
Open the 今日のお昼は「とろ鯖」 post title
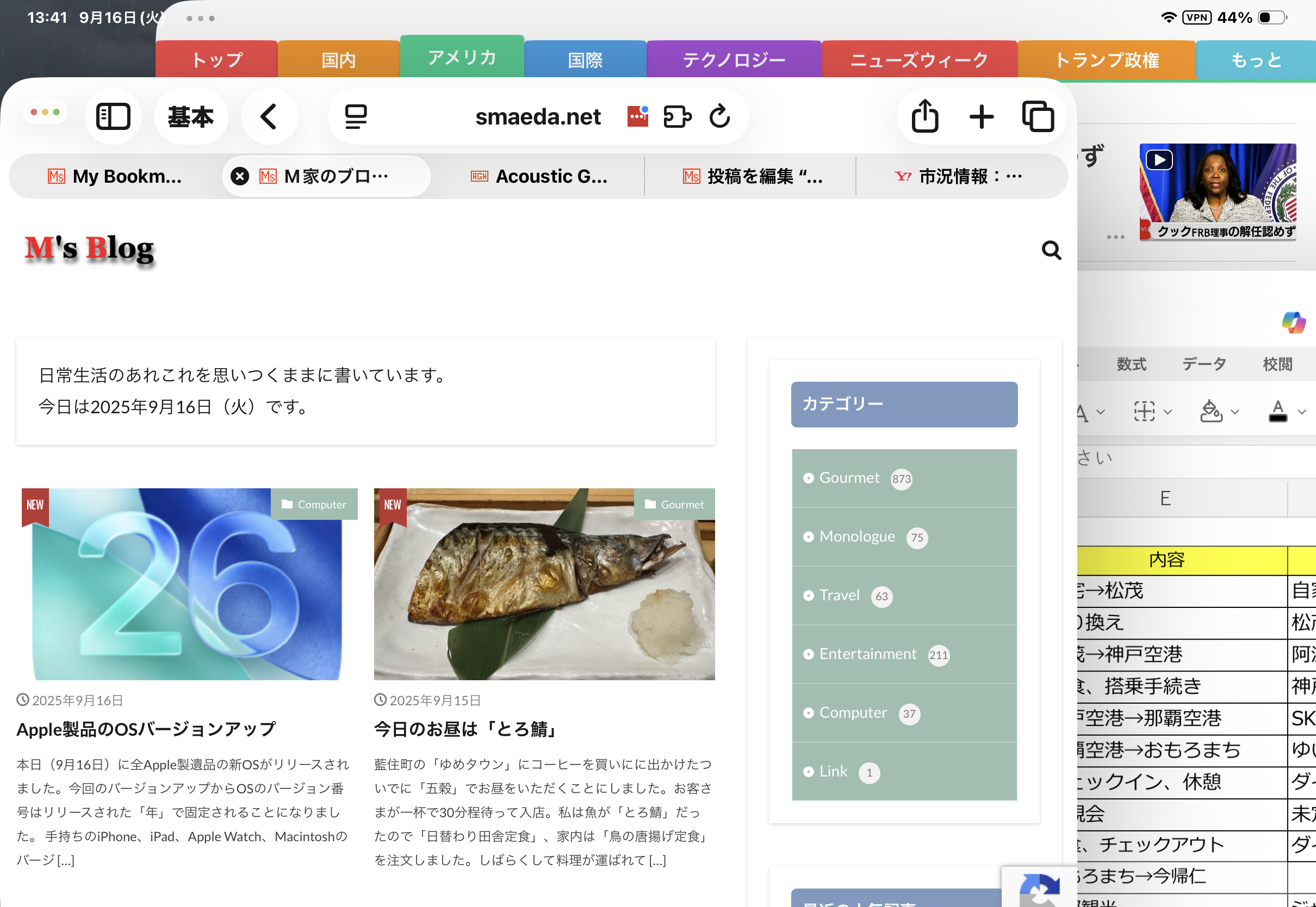(x=466, y=729)
